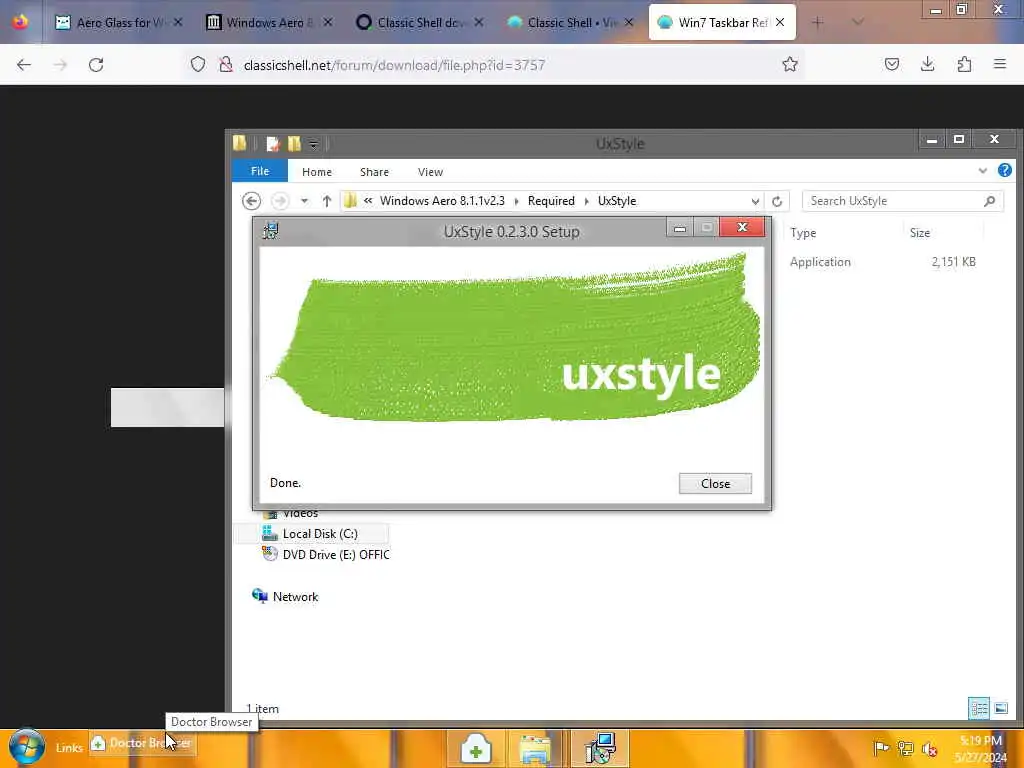The image size is (1024, 768).
Task: Select Network in navigation pane
Action: pyautogui.click(x=285, y=596)
